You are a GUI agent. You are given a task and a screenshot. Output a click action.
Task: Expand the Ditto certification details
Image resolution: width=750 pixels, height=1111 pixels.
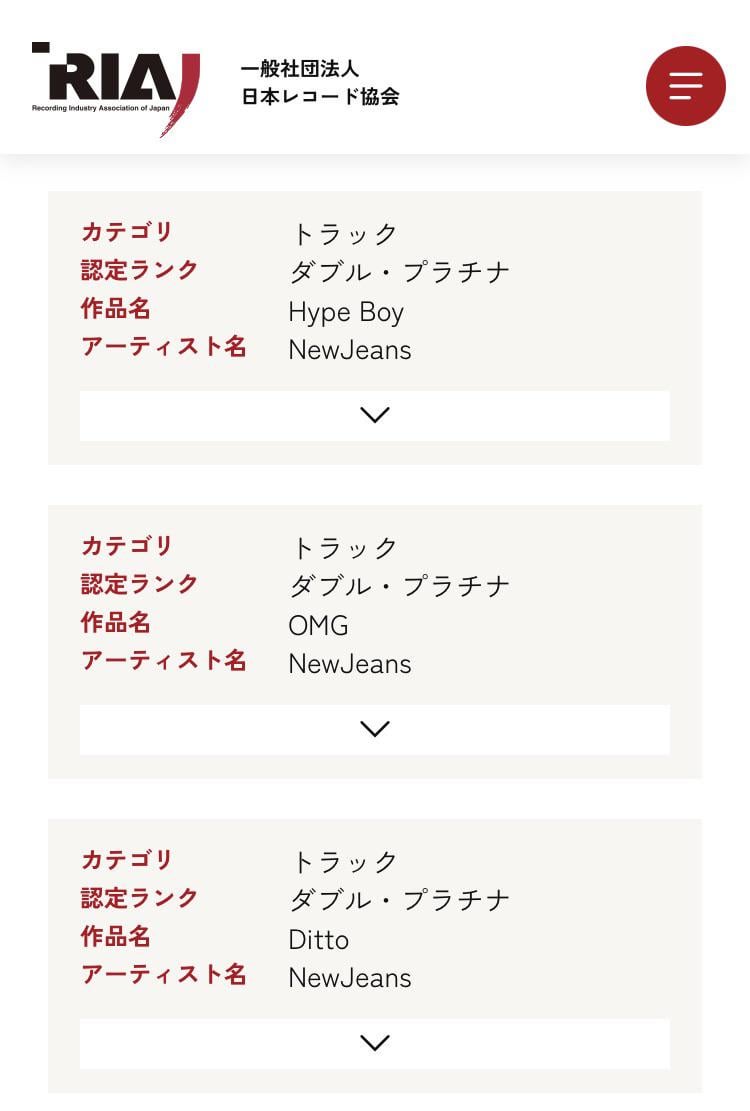tap(374, 1043)
